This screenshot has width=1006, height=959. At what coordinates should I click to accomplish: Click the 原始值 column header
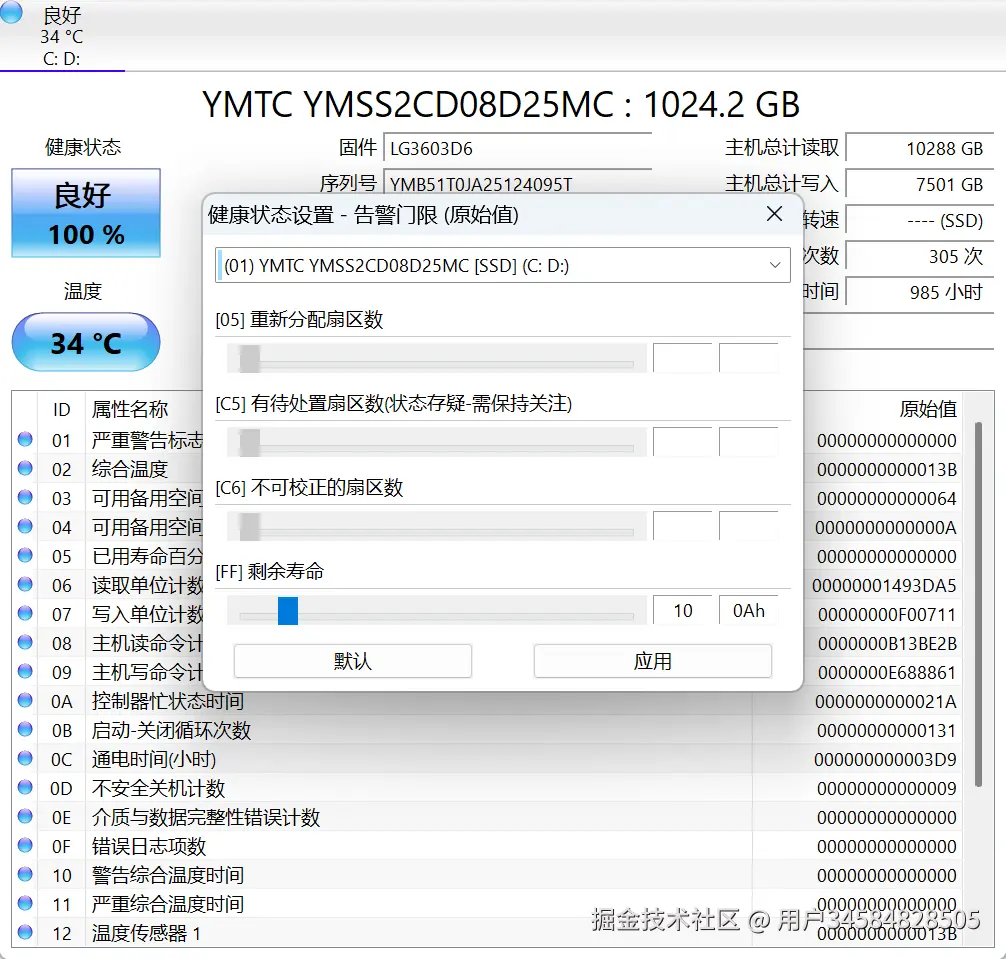coord(928,409)
